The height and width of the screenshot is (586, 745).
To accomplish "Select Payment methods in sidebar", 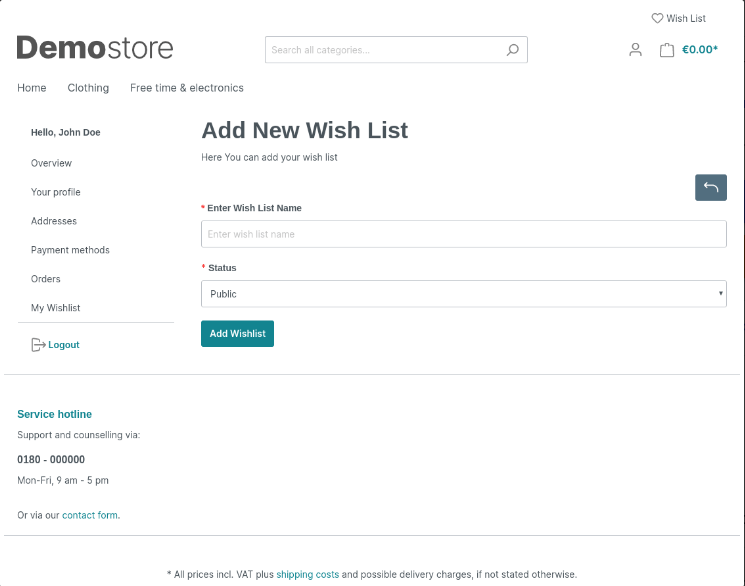I will 70,250.
